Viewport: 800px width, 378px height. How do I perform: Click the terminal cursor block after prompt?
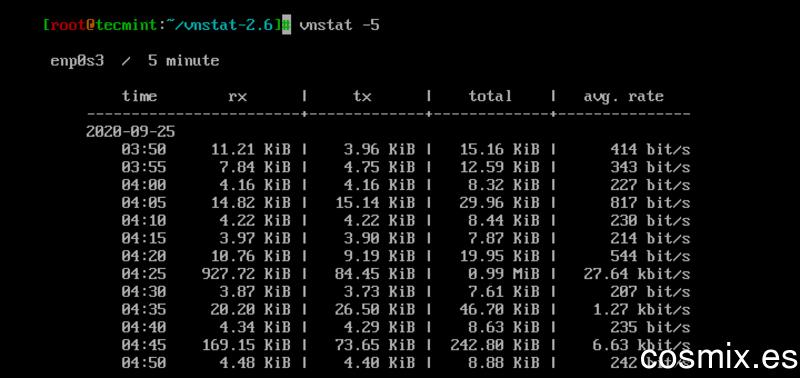287,25
